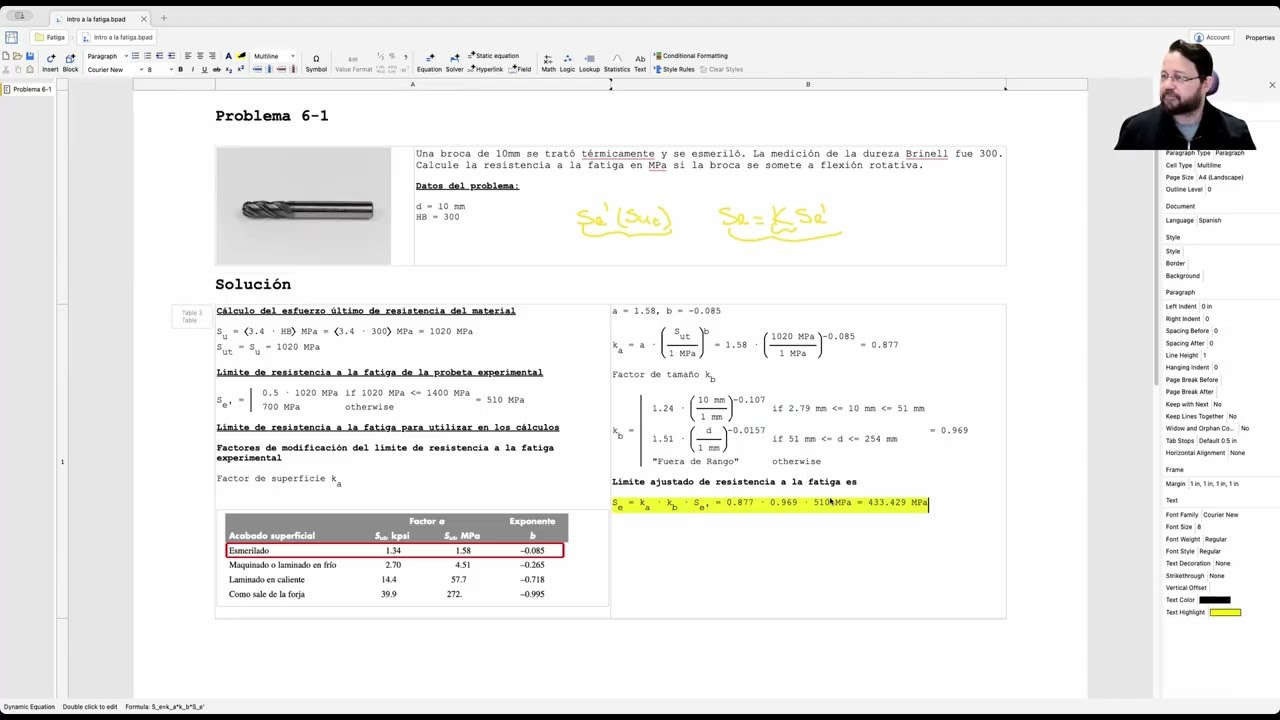Click the app grid icon top left

pyautogui.click(x=11, y=37)
